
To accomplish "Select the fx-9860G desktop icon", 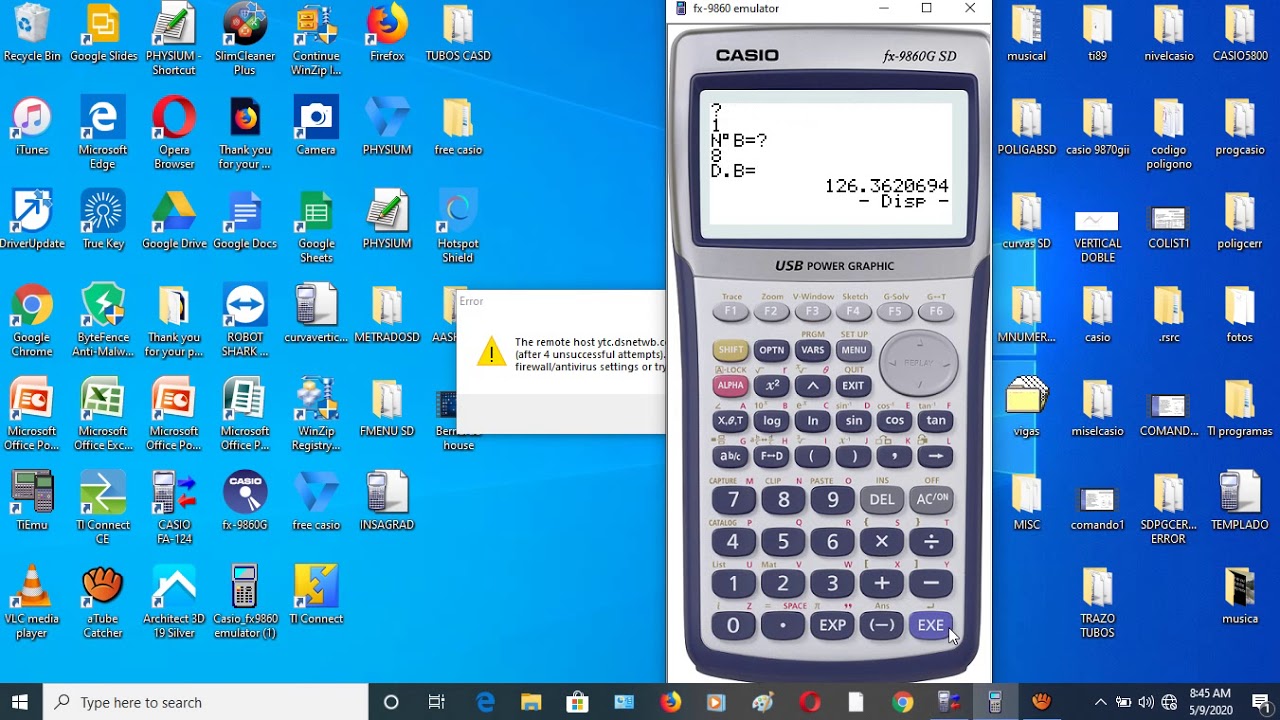I will pos(245,502).
